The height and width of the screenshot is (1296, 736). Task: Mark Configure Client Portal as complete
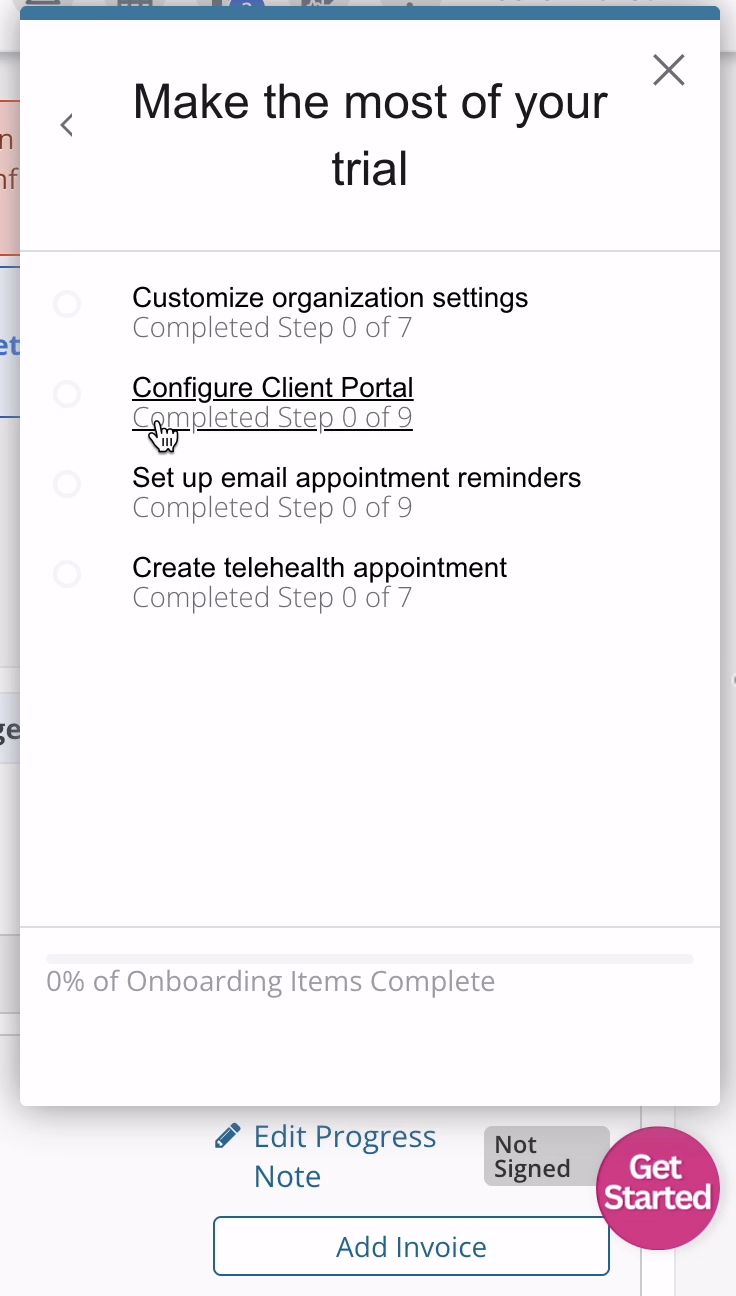(x=67, y=393)
